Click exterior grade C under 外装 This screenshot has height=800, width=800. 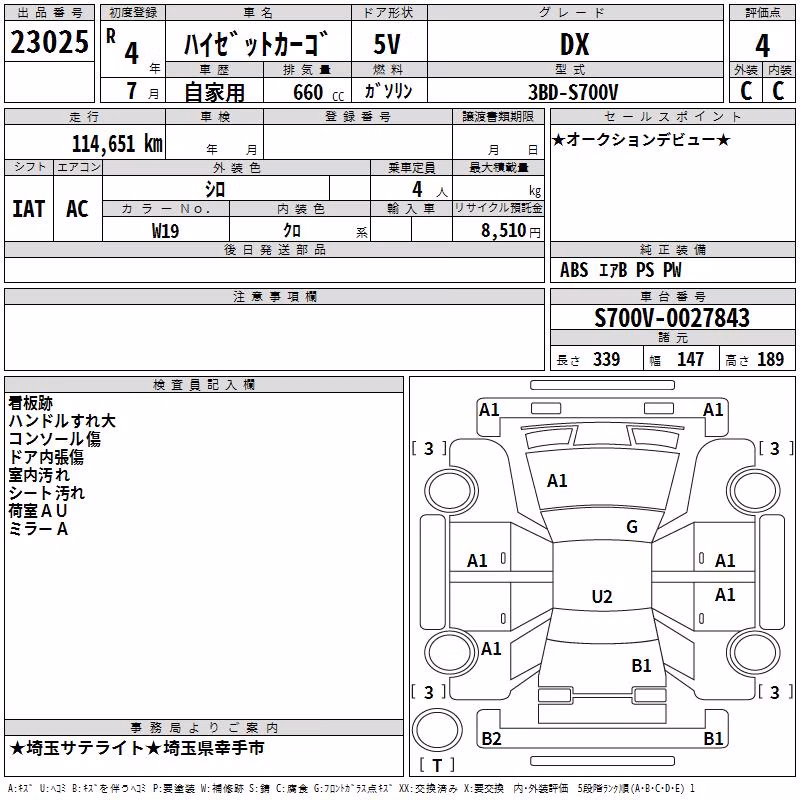click(746, 91)
